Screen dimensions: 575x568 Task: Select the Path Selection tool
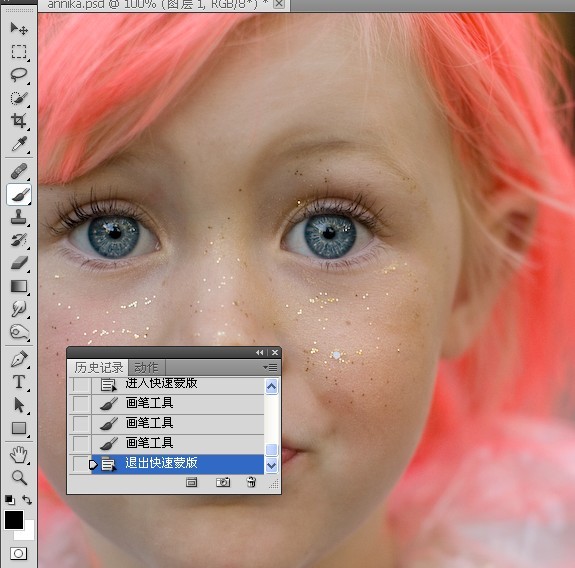click(19, 405)
